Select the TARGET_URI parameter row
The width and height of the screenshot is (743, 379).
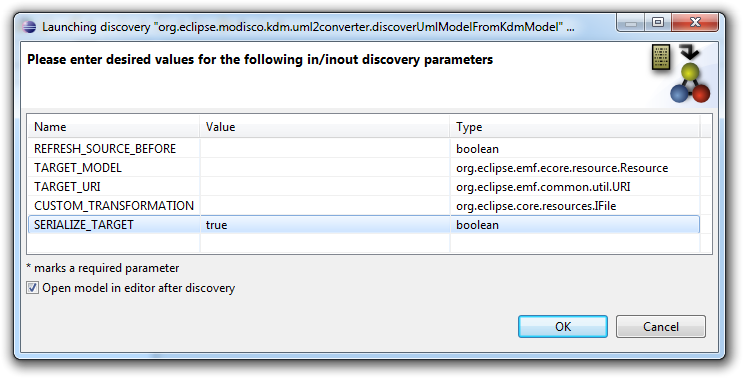coord(363,186)
